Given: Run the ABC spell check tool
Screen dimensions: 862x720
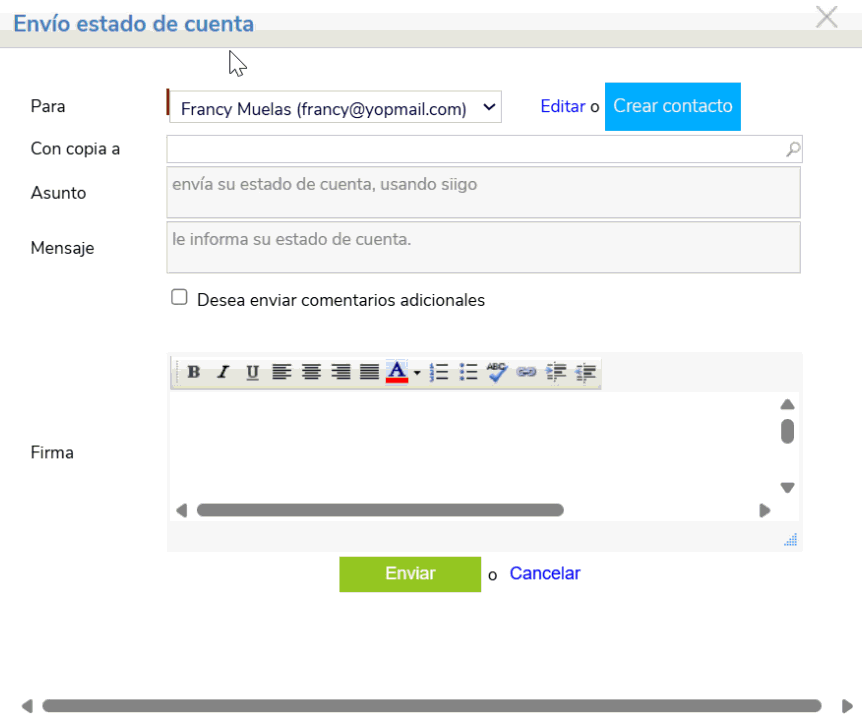Looking at the screenshot, I should pyautogui.click(x=497, y=373).
